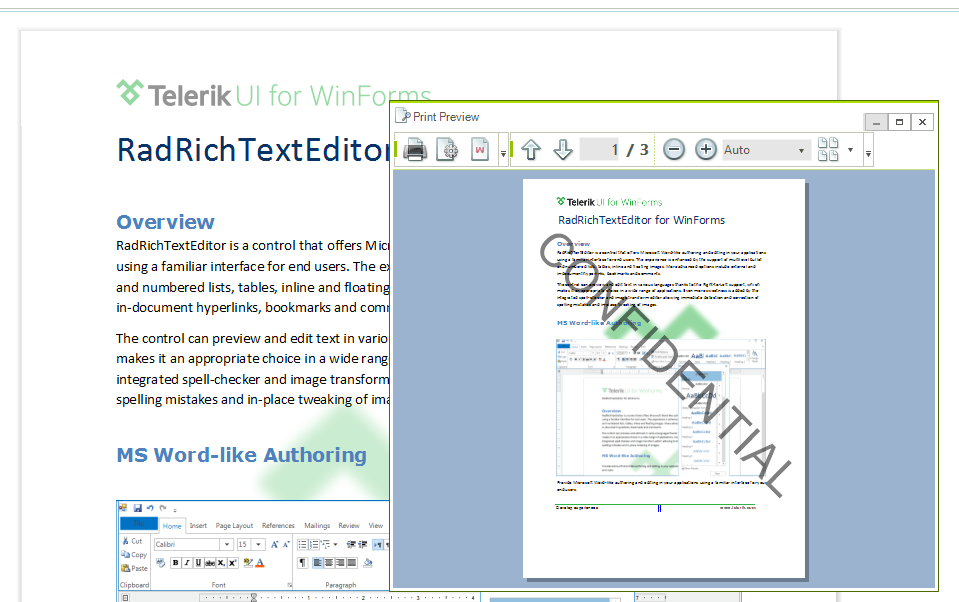The width and height of the screenshot is (959, 602).
Task: Click the tab selector at ruler's left end
Action: (125, 598)
